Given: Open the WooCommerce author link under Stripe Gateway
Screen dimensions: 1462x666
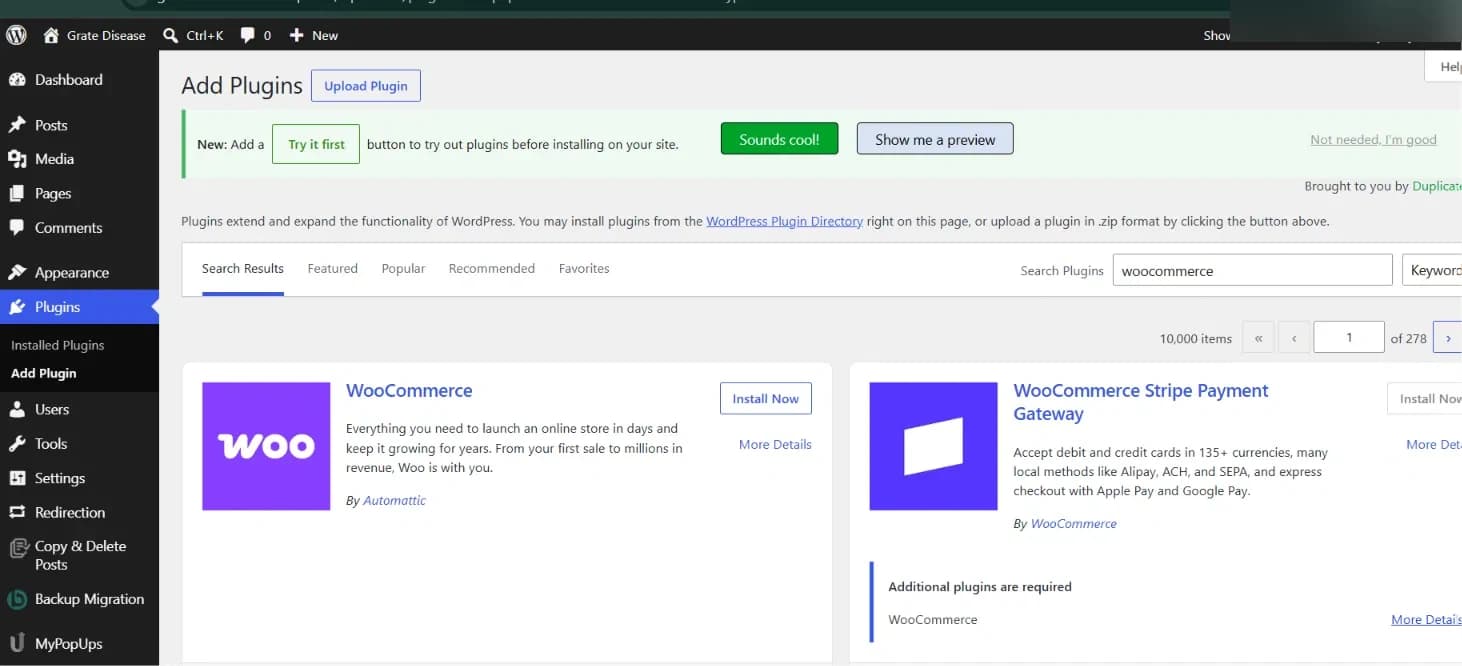Looking at the screenshot, I should point(1074,524).
